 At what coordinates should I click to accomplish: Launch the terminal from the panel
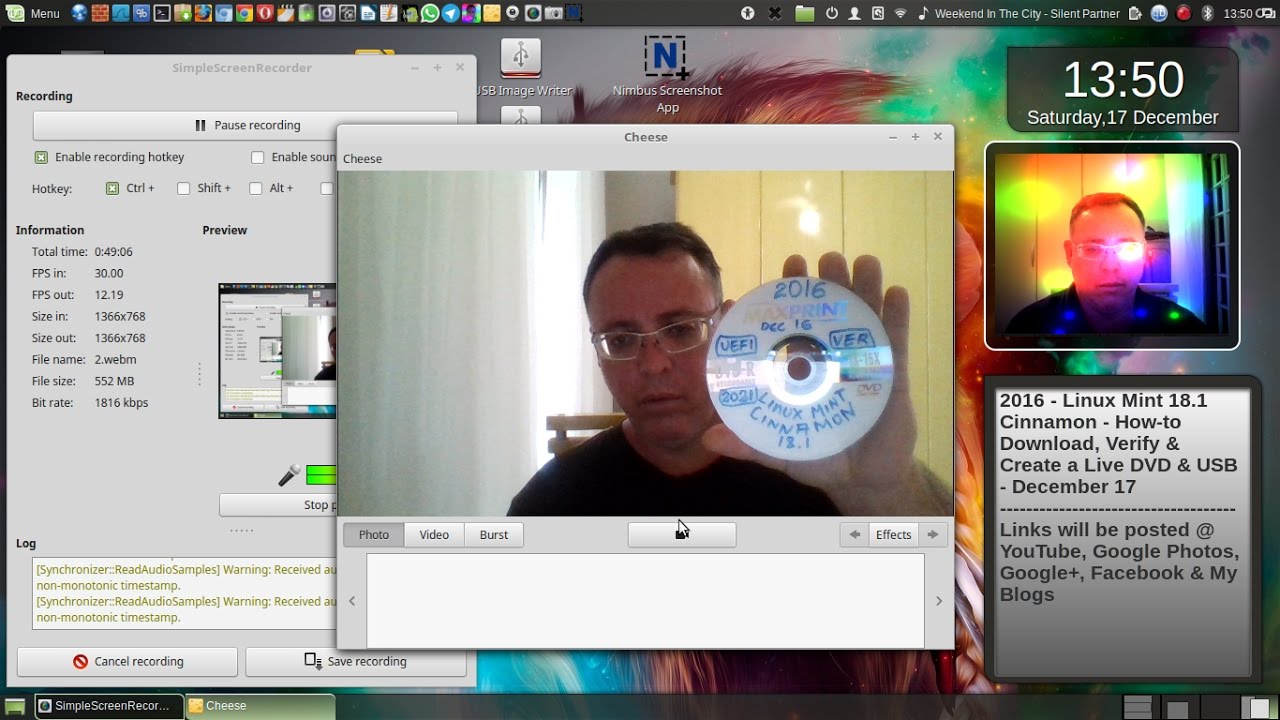point(162,14)
